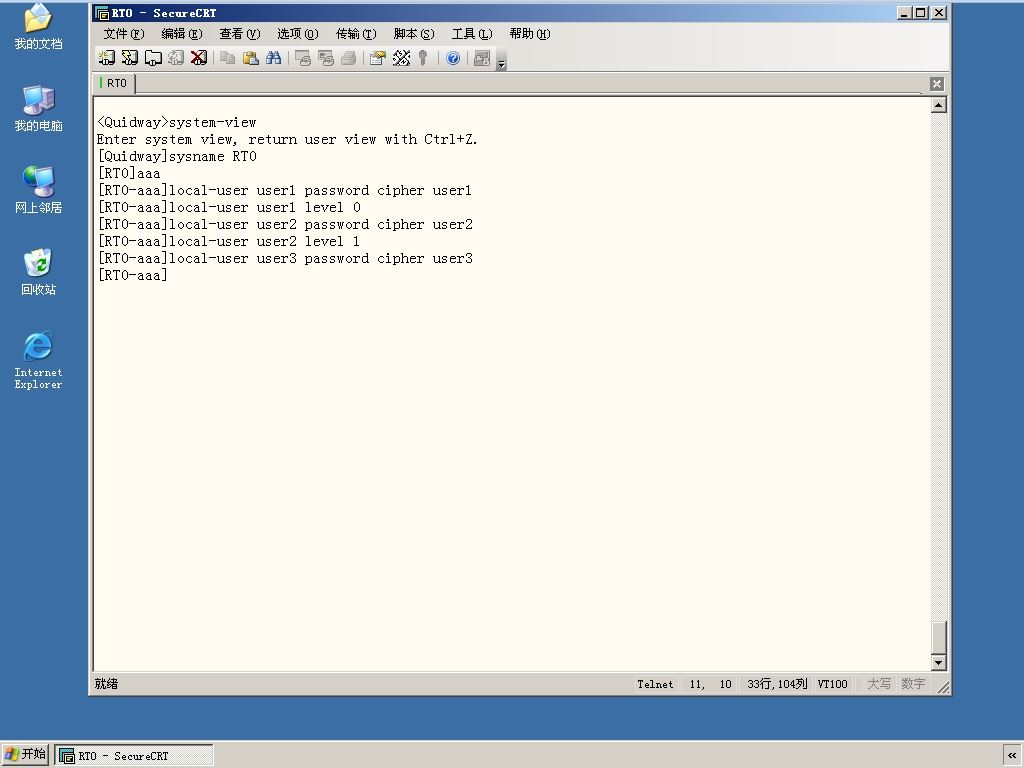Click RT0 - SecureCRT taskbar button

[x=134, y=756]
